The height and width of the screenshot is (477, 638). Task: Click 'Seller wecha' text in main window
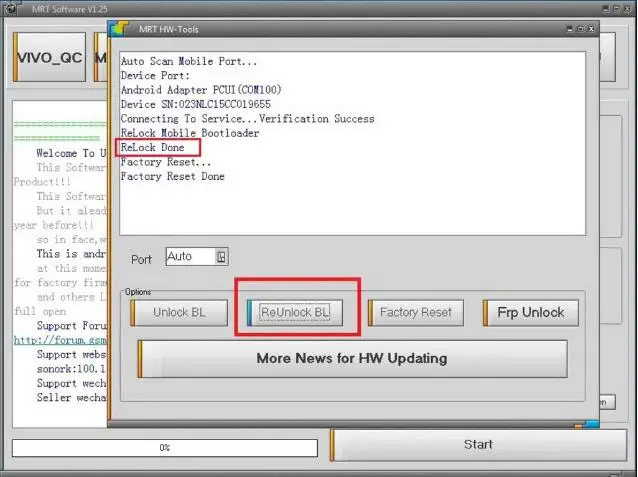click(x=72, y=398)
